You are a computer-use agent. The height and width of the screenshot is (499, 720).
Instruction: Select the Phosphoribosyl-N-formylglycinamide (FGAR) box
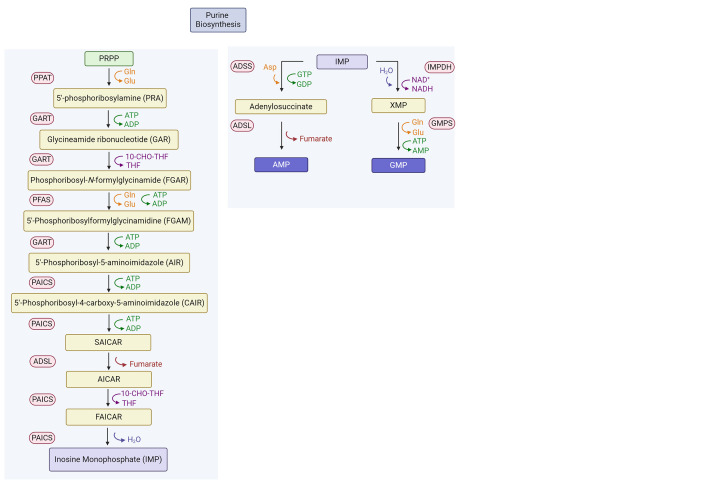pyautogui.click(x=109, y=180)
